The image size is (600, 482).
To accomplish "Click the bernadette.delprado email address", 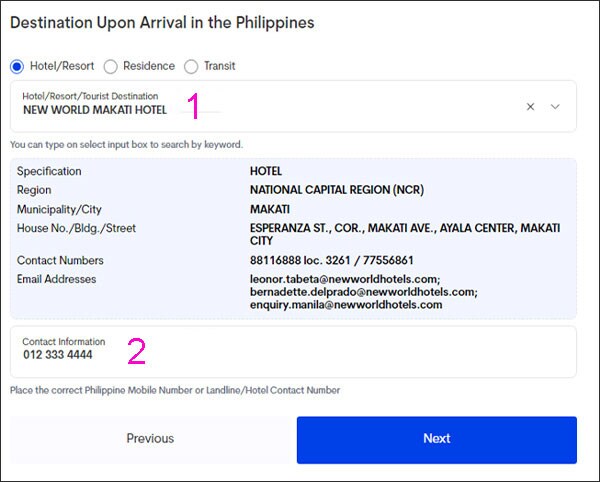I will 363,292.
